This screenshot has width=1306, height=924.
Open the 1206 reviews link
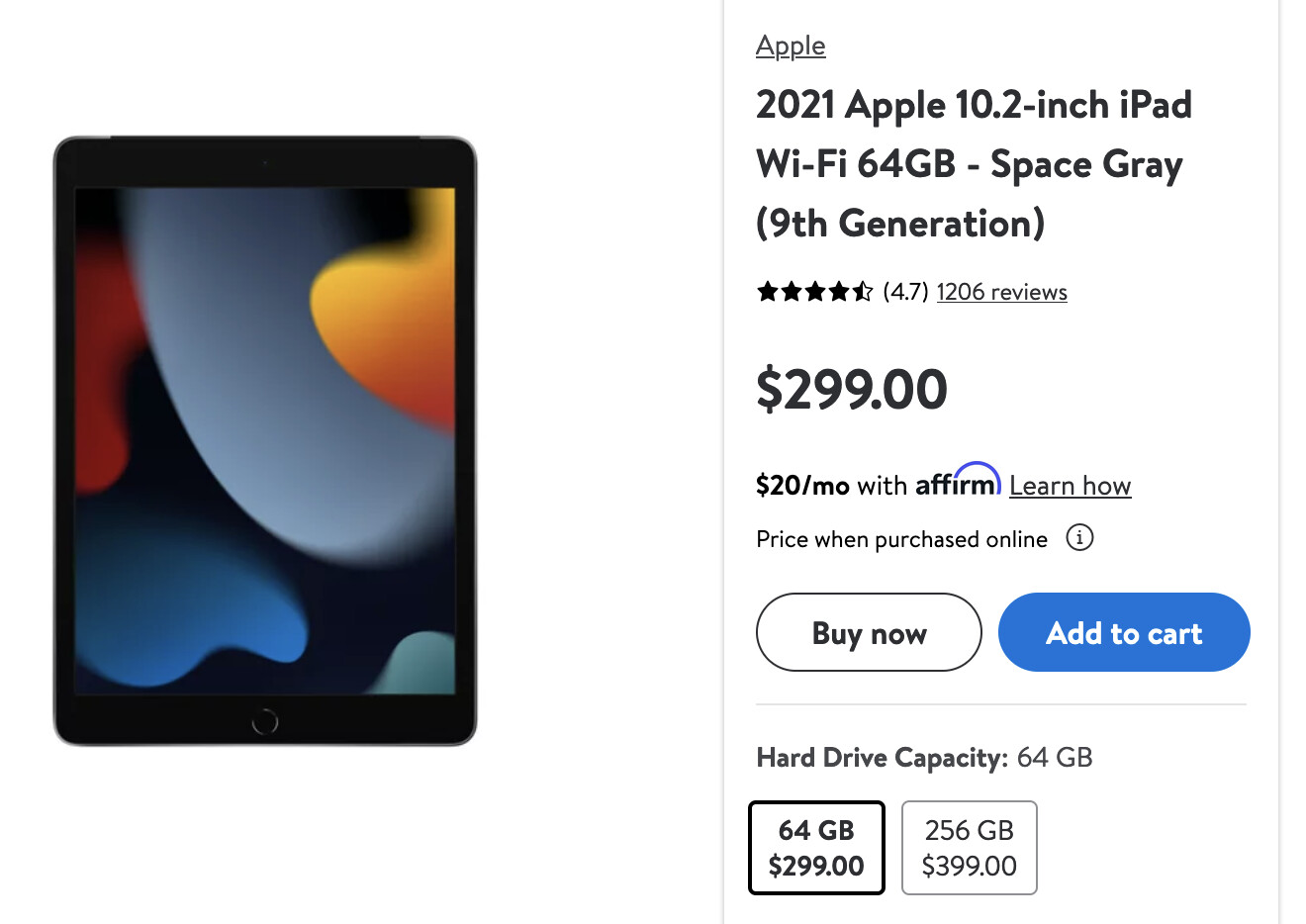click(1001, 292)
